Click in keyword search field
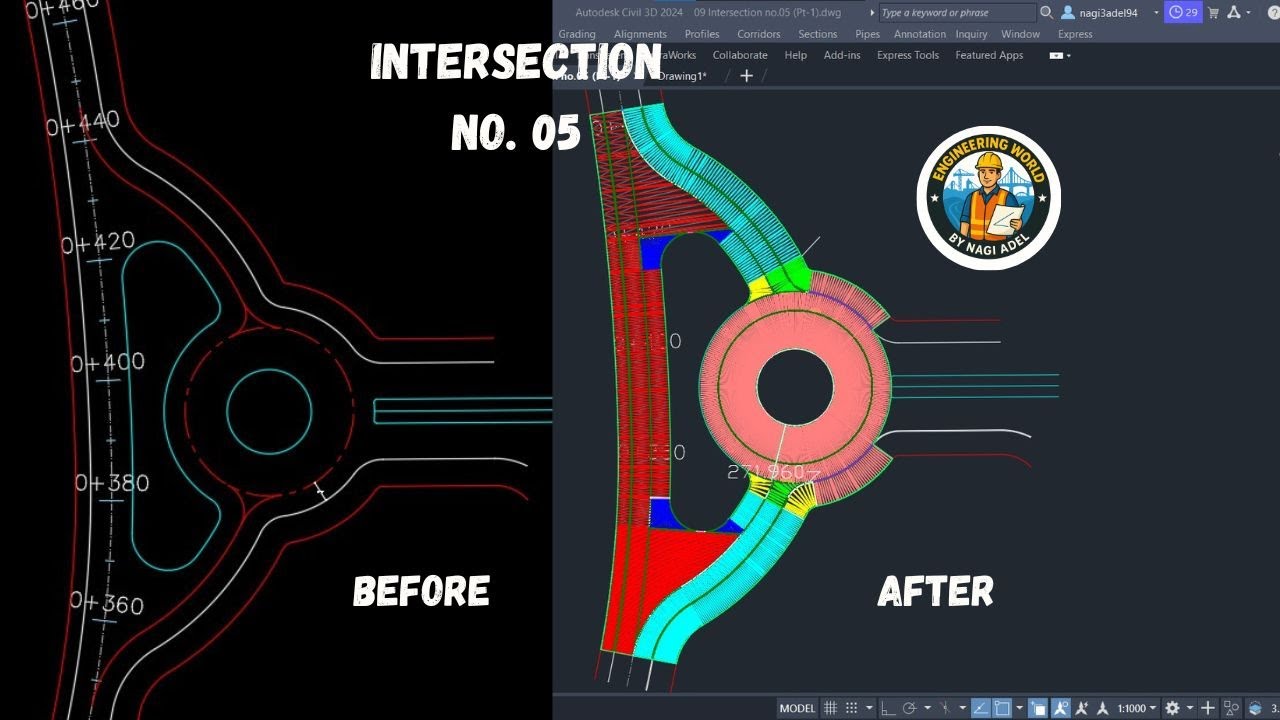This screenshot has width=1280, height=720. pyautogui.click(x=957, y=13)
